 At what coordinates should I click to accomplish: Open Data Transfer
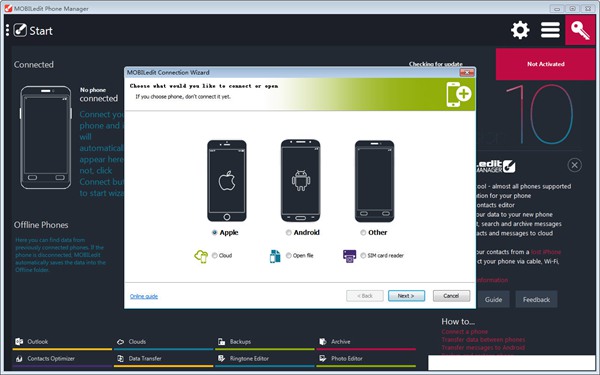163,359
